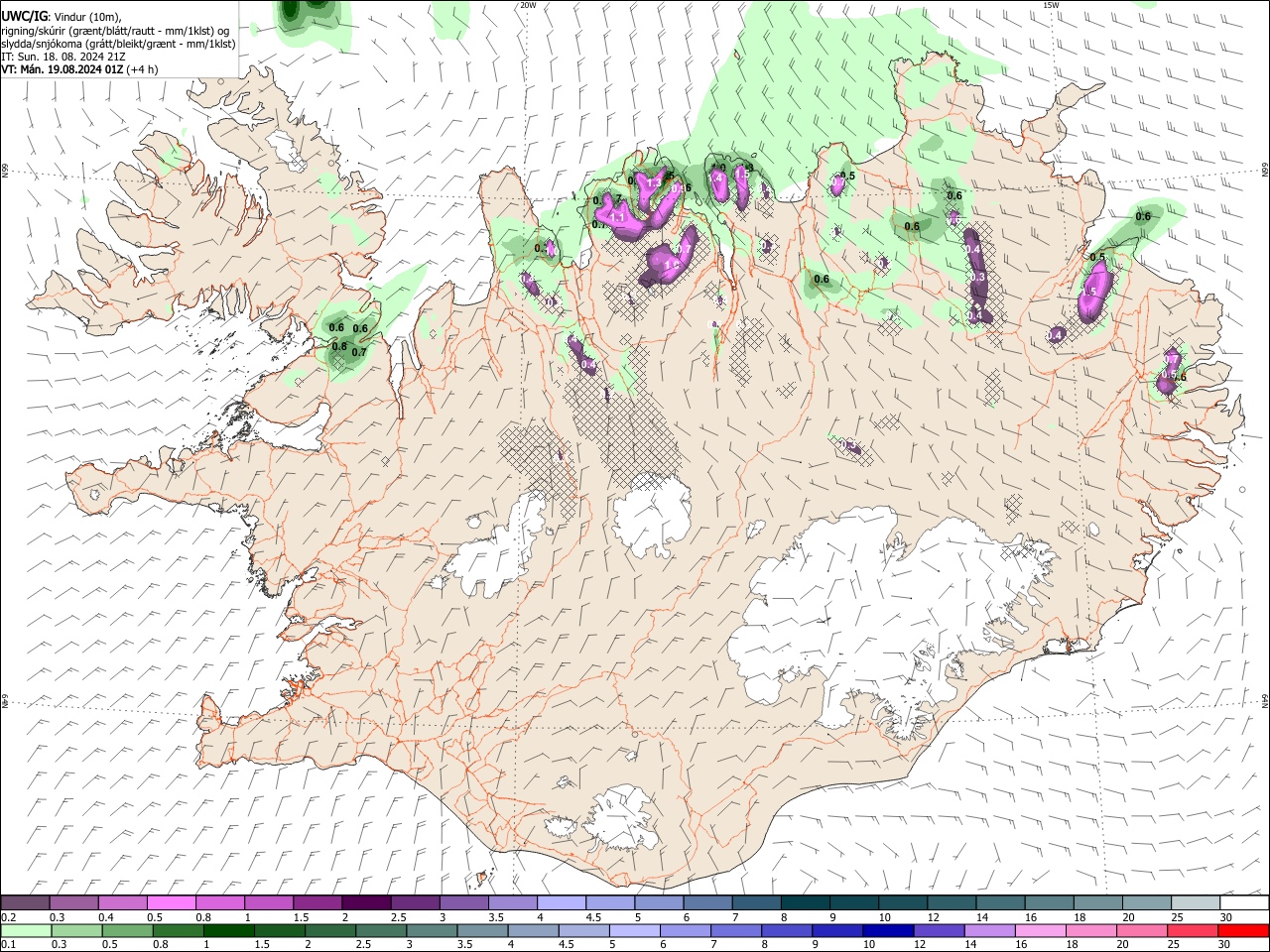Pick the pale grey 25–30 swatch in the upper scale
This screenshot has width=1270, height=952.
(1196, 903)
